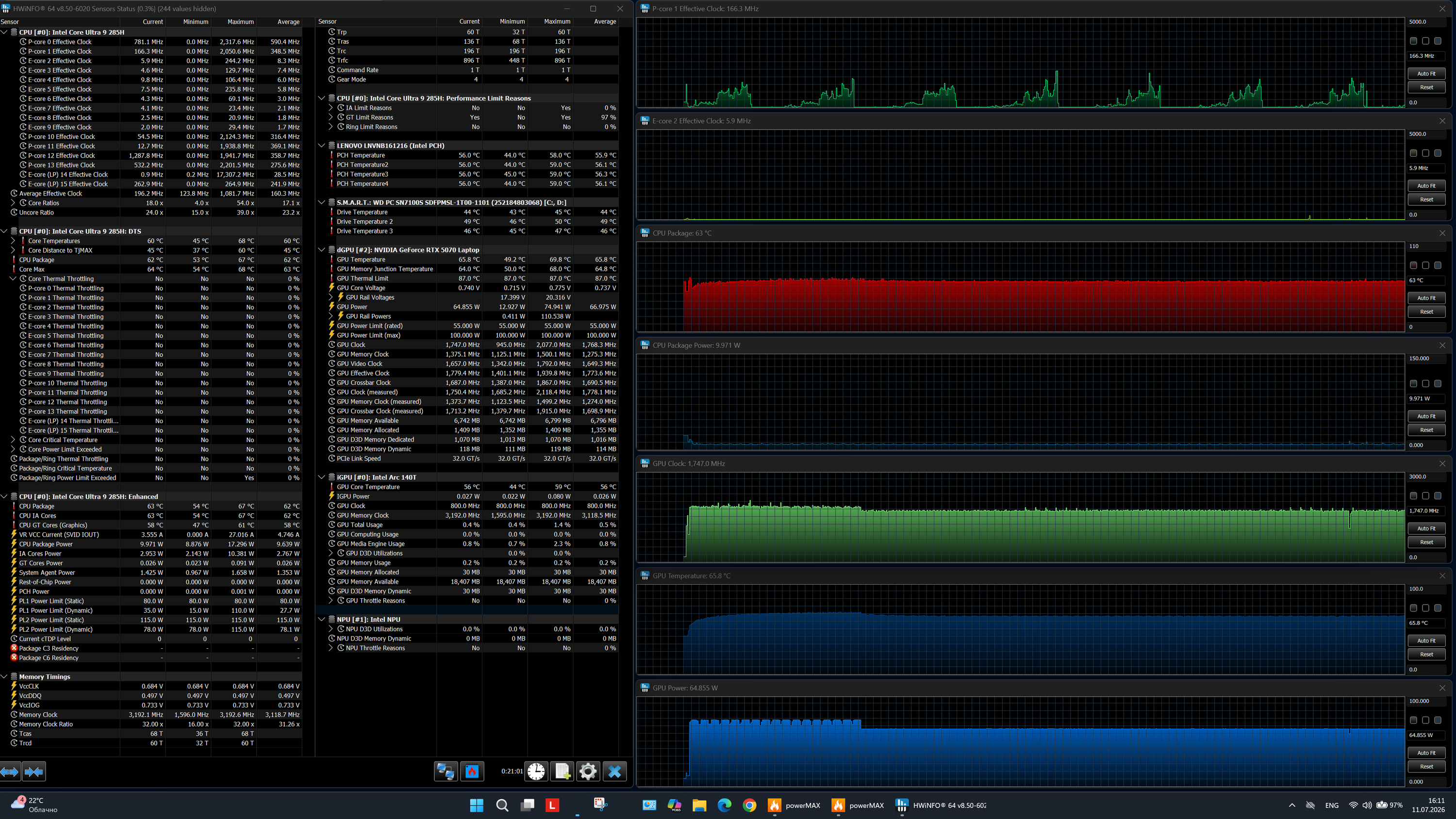The height and width of the screenshot is (819, 1456).
Task: Reset the elapsed time clock icon
Action: [x=536, y=771]
